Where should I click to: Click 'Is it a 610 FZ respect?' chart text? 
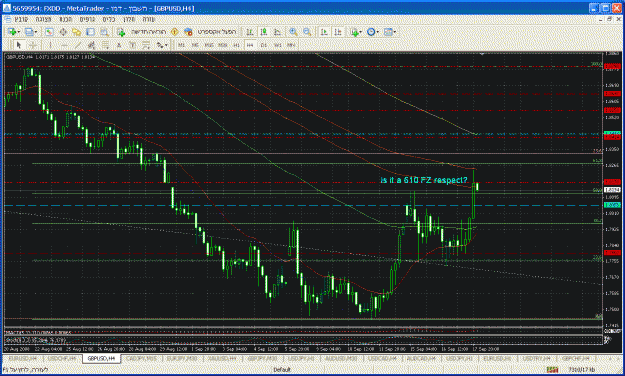(424, 180)
